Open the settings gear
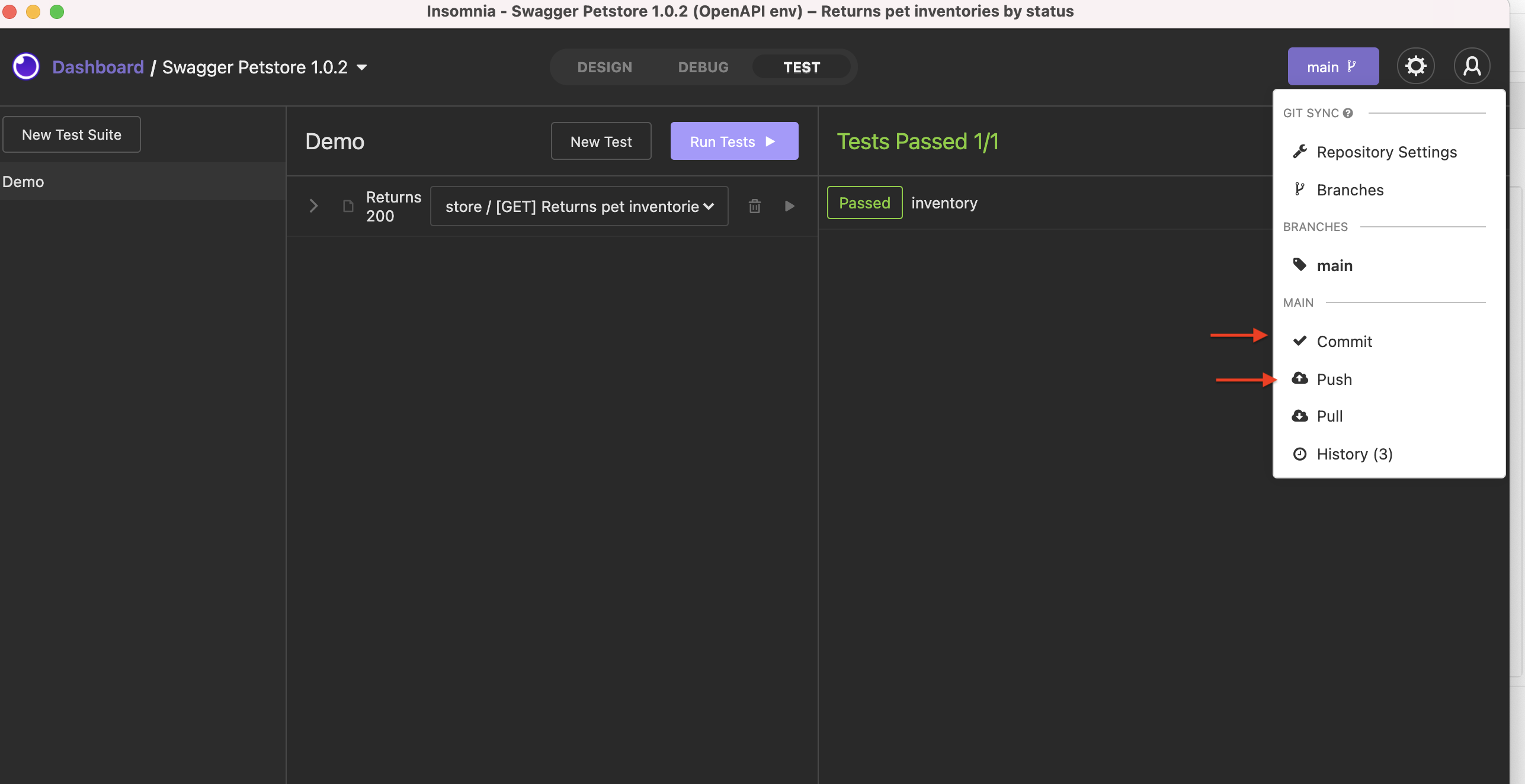This screenshot has height=784, width=1525. (x=1416, y=66)
